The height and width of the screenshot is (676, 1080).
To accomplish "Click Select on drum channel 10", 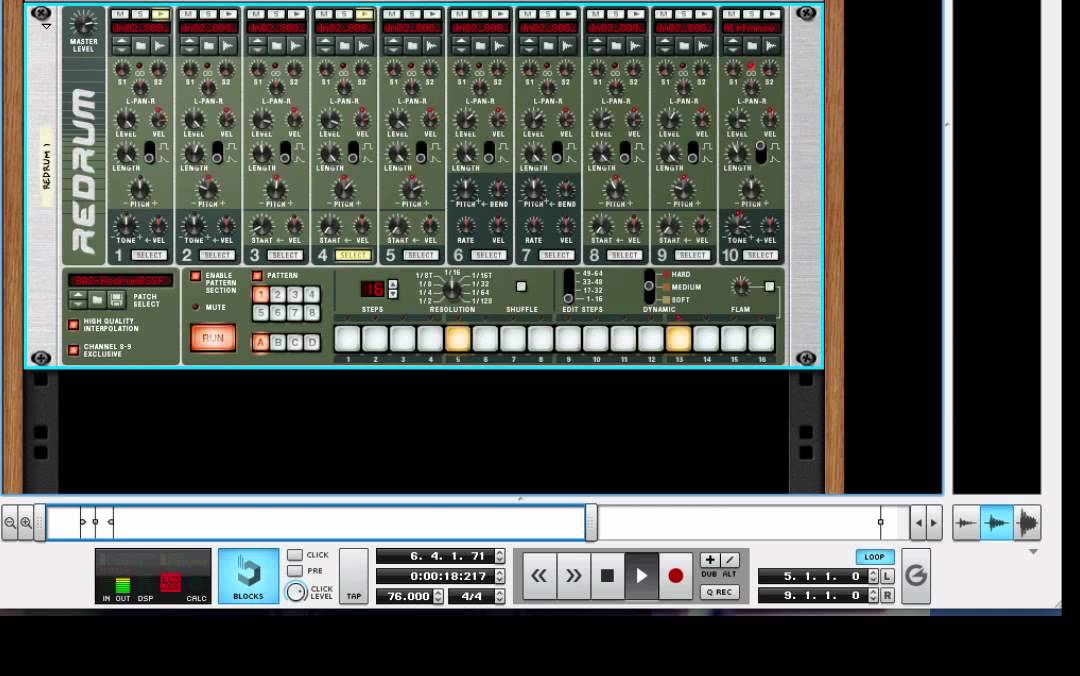I will click(760, 255).
